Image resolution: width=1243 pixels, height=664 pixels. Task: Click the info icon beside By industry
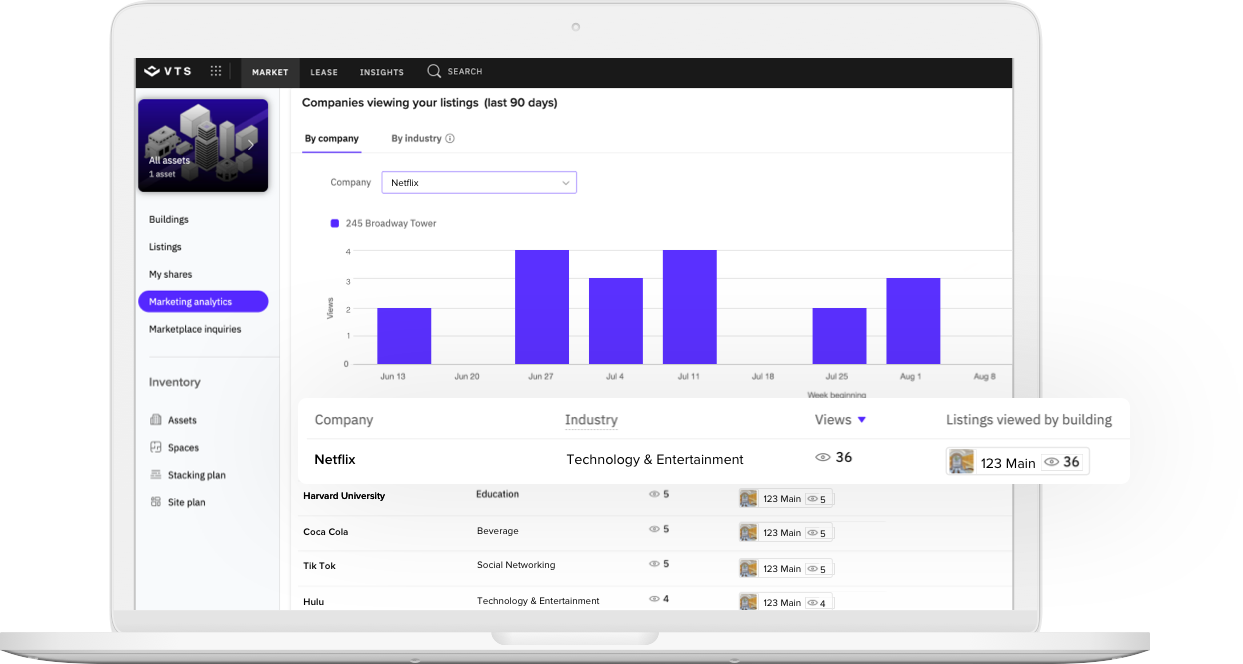pos(450,139)
